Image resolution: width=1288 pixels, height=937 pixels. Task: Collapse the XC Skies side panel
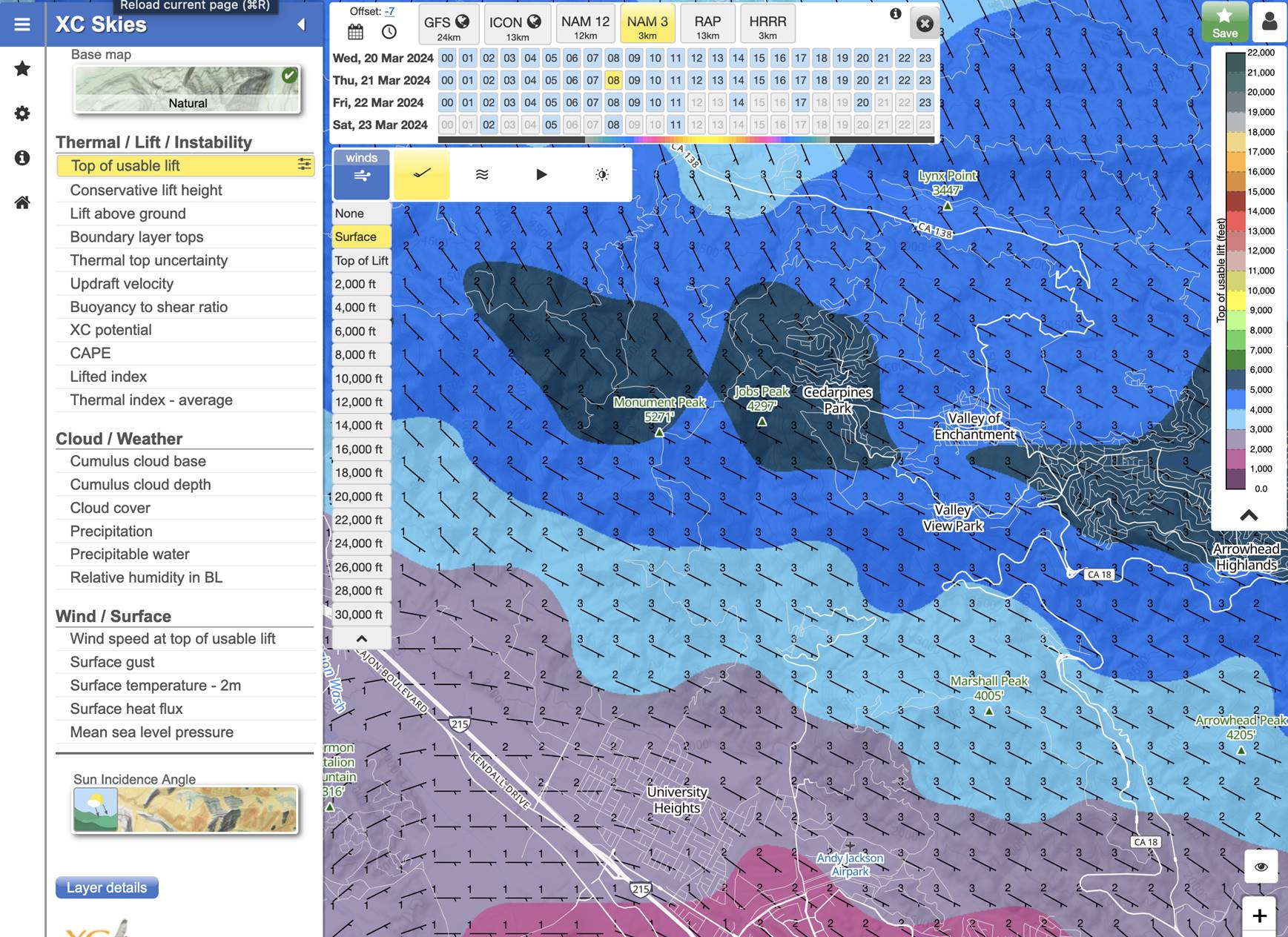[x=302, y=24]
